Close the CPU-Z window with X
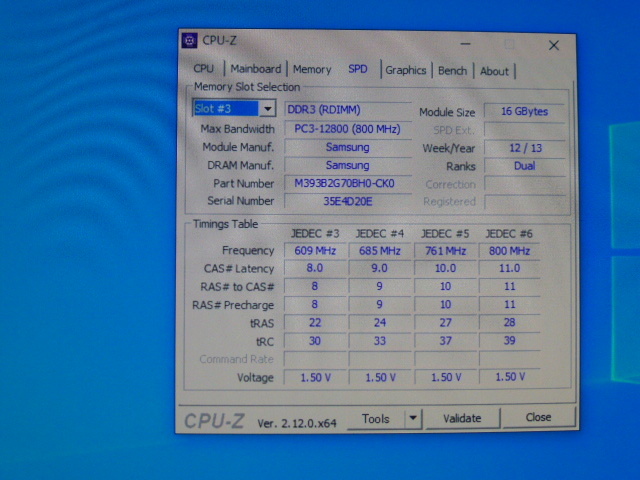The width and height of the screenshot is (640, 480). [x=553, y=45]
